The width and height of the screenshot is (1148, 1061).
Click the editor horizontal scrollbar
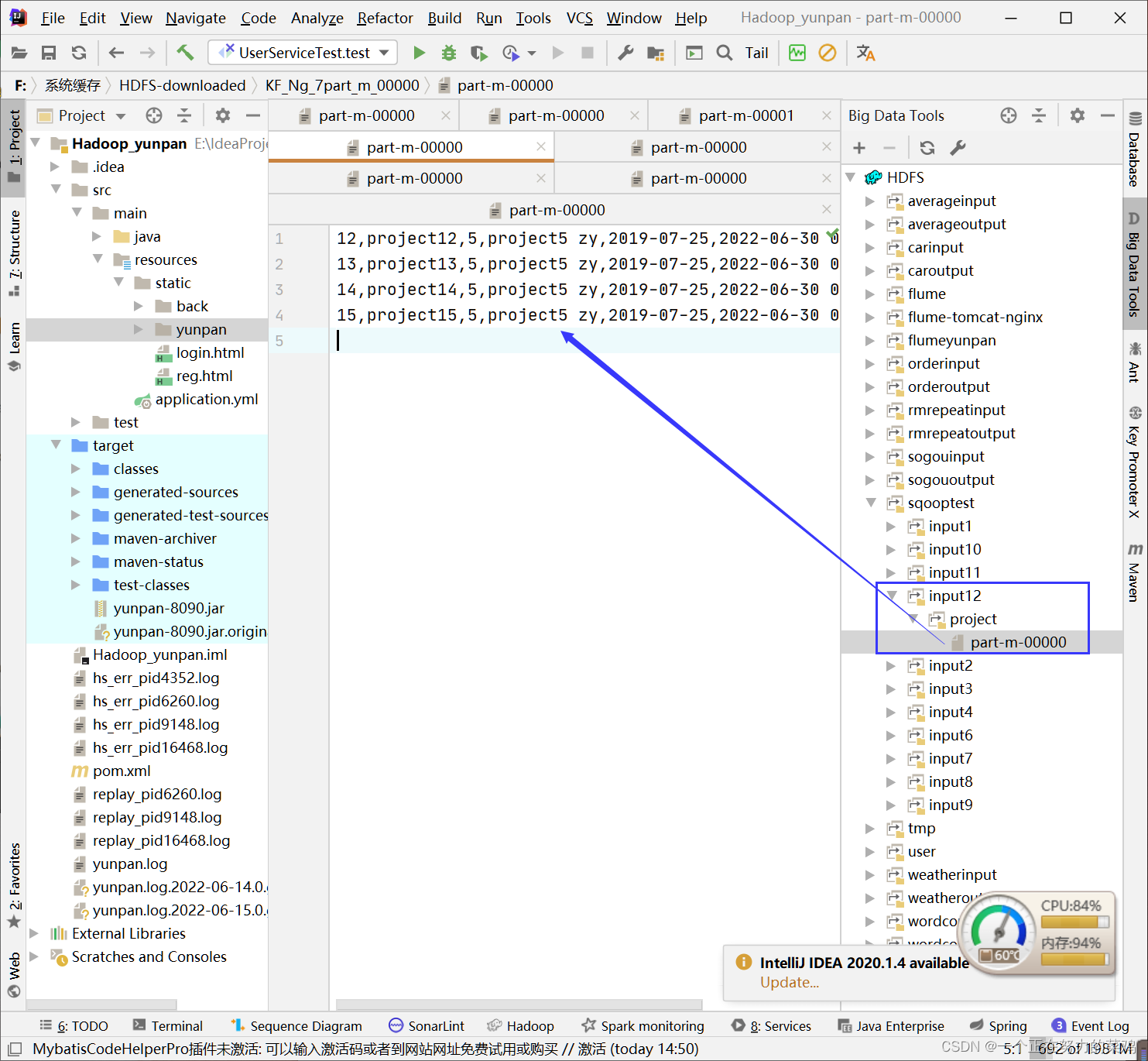point(519,1004)
